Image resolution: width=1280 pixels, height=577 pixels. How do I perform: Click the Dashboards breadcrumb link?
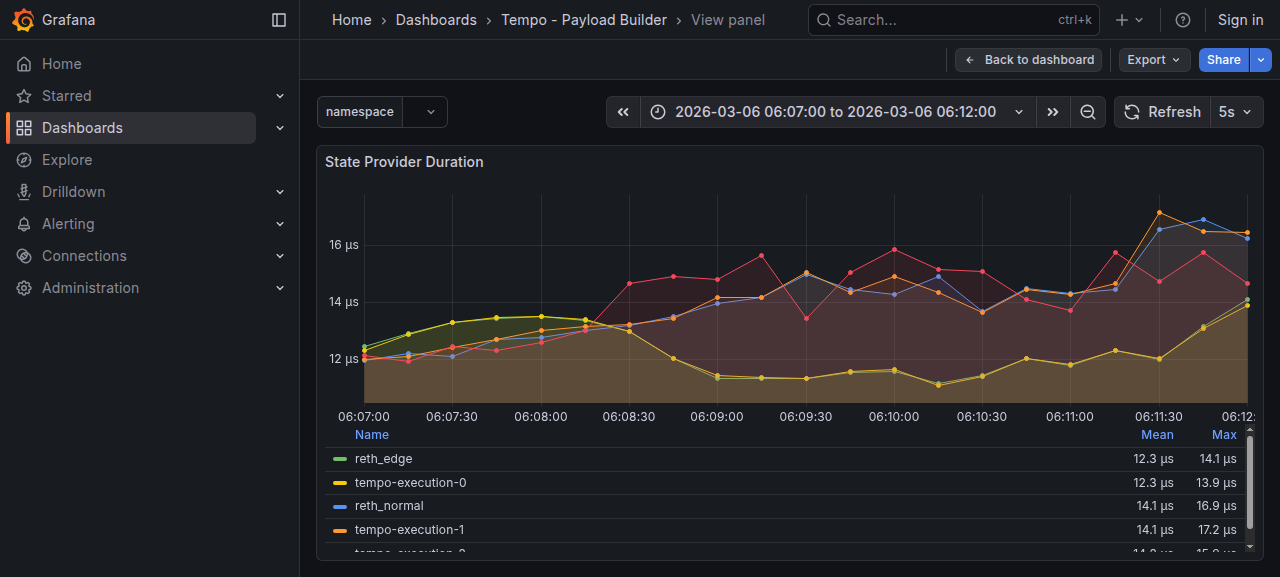tap(436, 20)
